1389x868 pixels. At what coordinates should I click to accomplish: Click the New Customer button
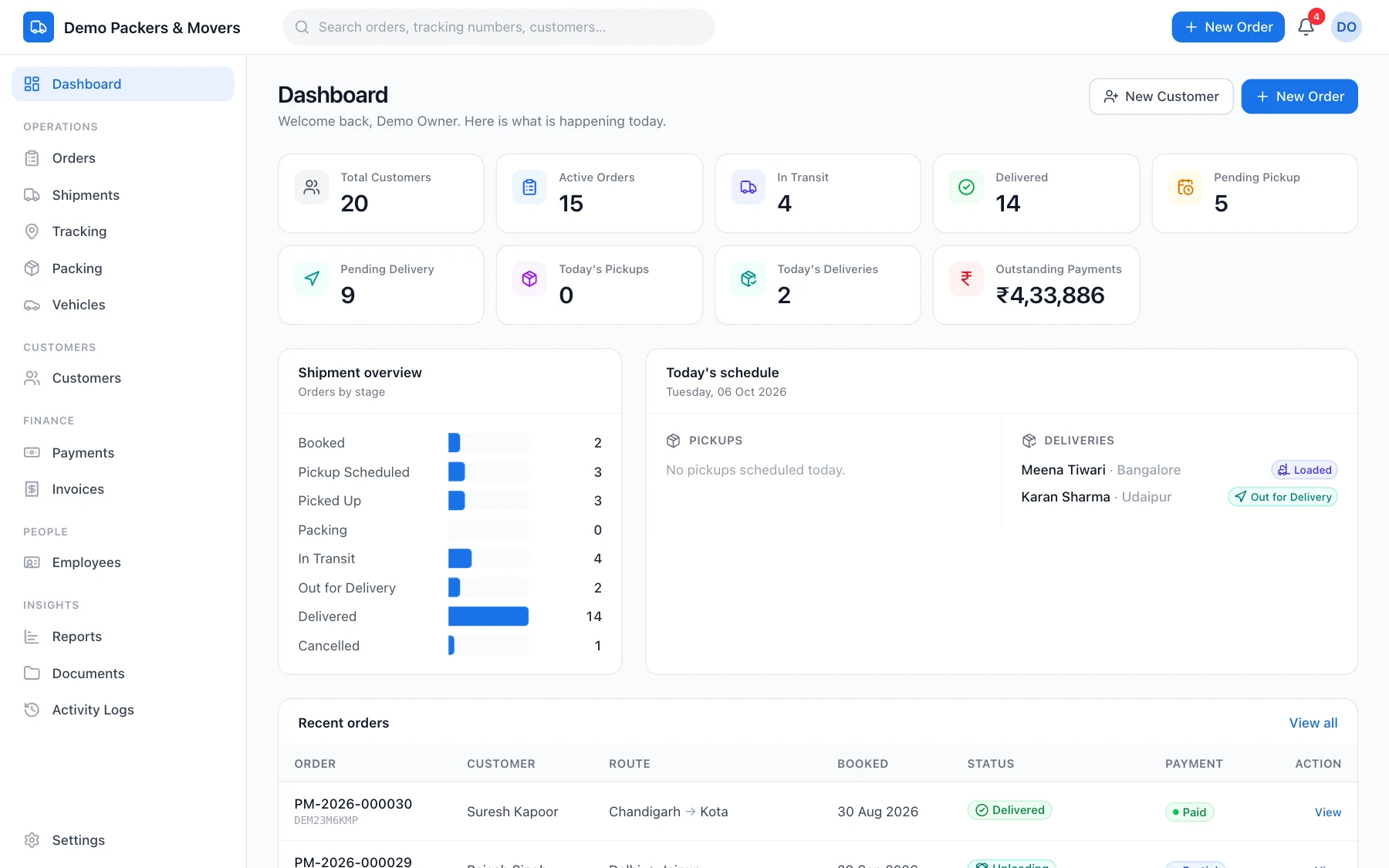1161,96
